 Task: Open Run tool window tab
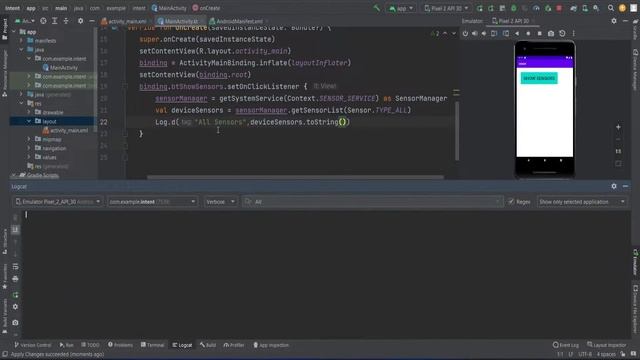[66, 345]
